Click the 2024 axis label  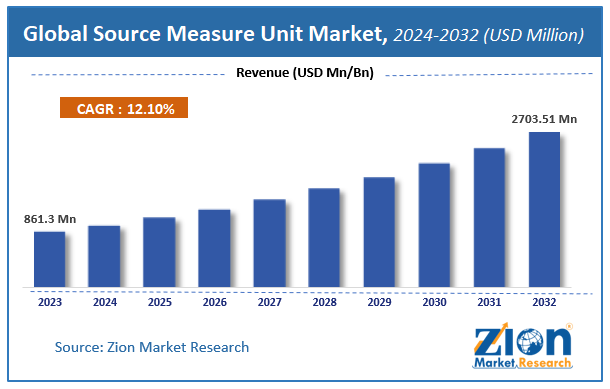[105, 302]
